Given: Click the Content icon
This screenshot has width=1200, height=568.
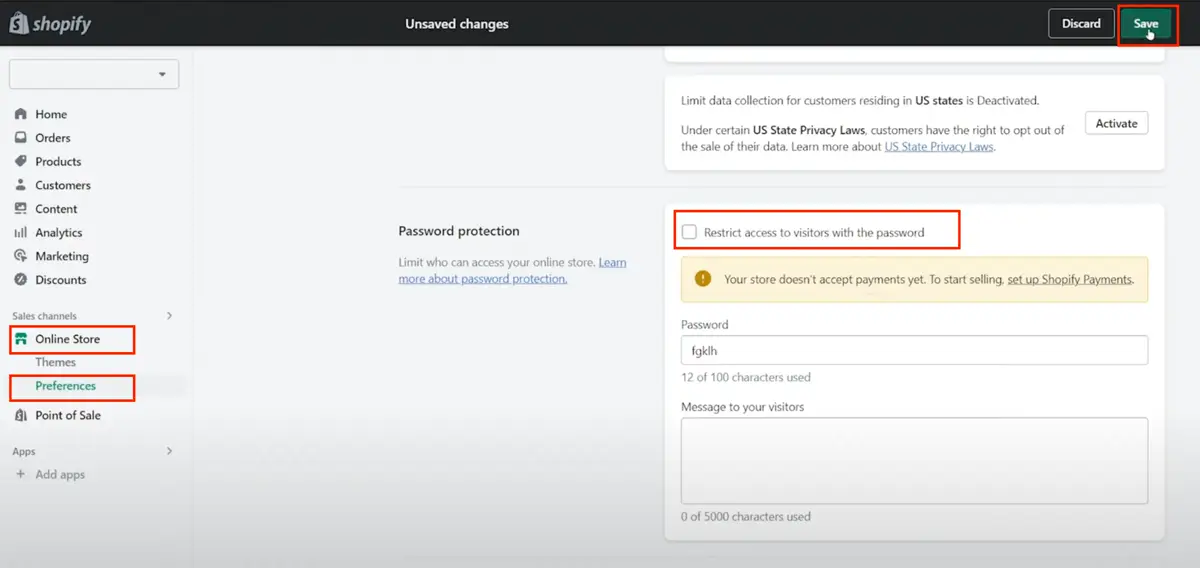Looking at the screenshot, I should tap(20, 209).
